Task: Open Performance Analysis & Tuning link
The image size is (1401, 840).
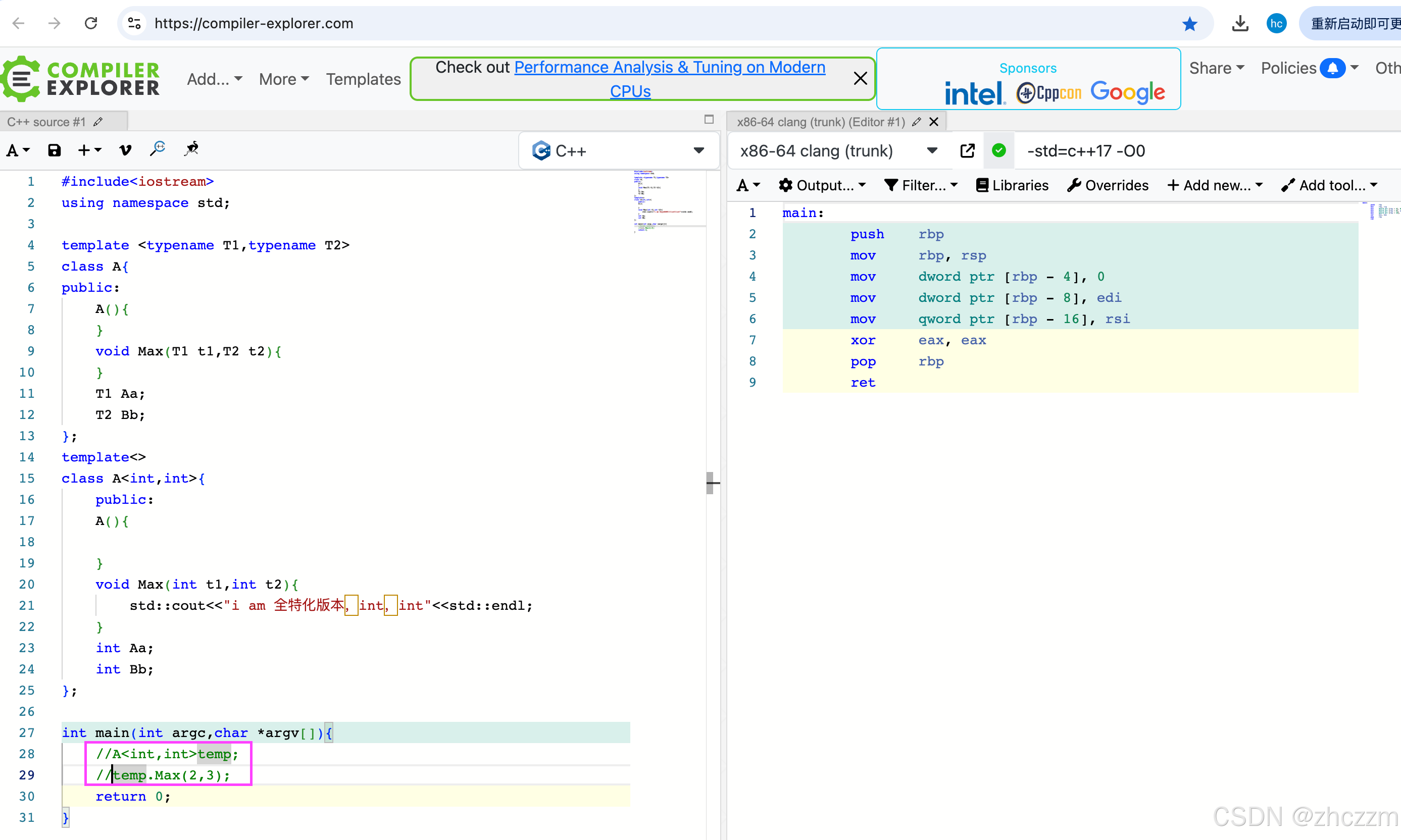Action: pos(669,67)
